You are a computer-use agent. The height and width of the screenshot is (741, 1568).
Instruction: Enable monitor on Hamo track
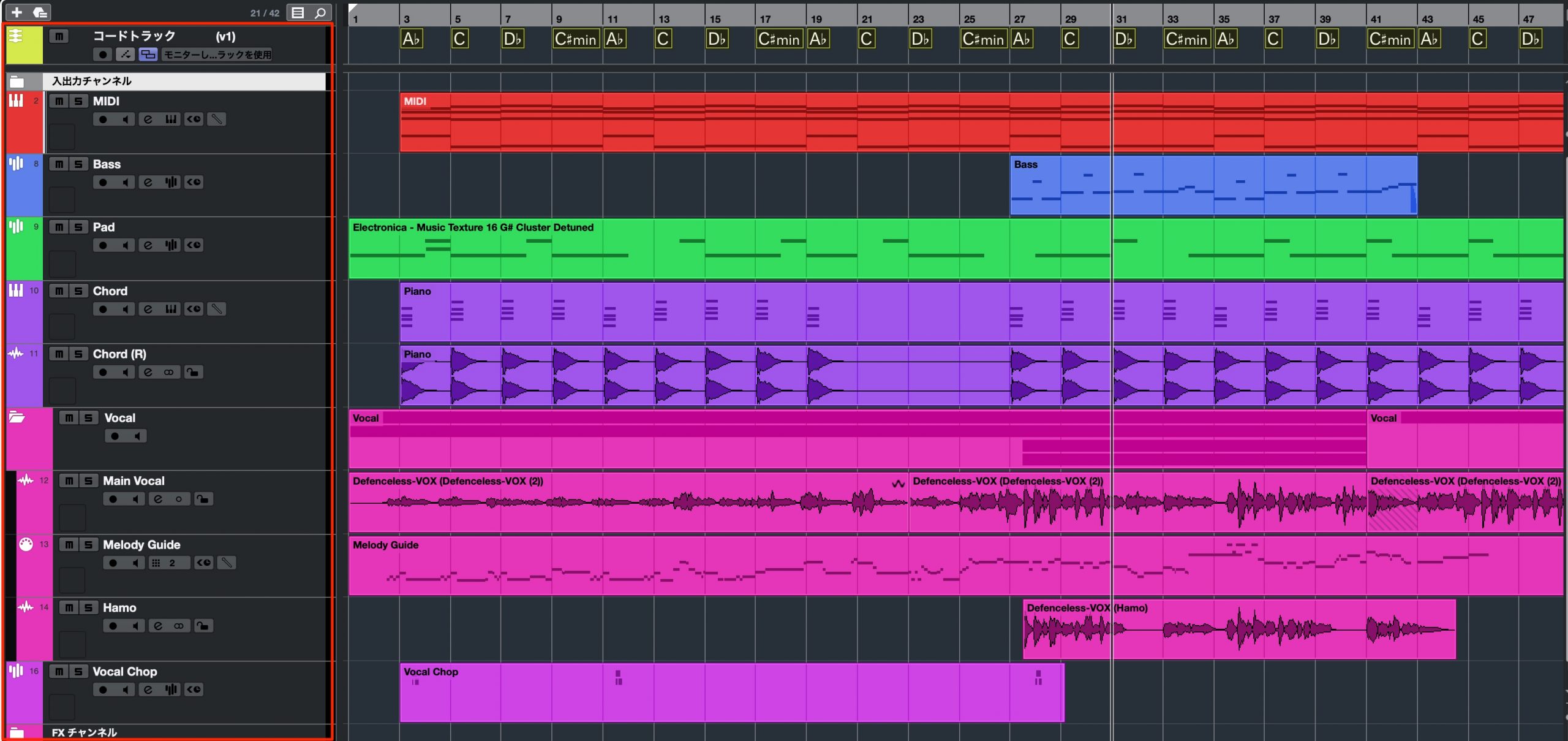[x=135, y=626]
